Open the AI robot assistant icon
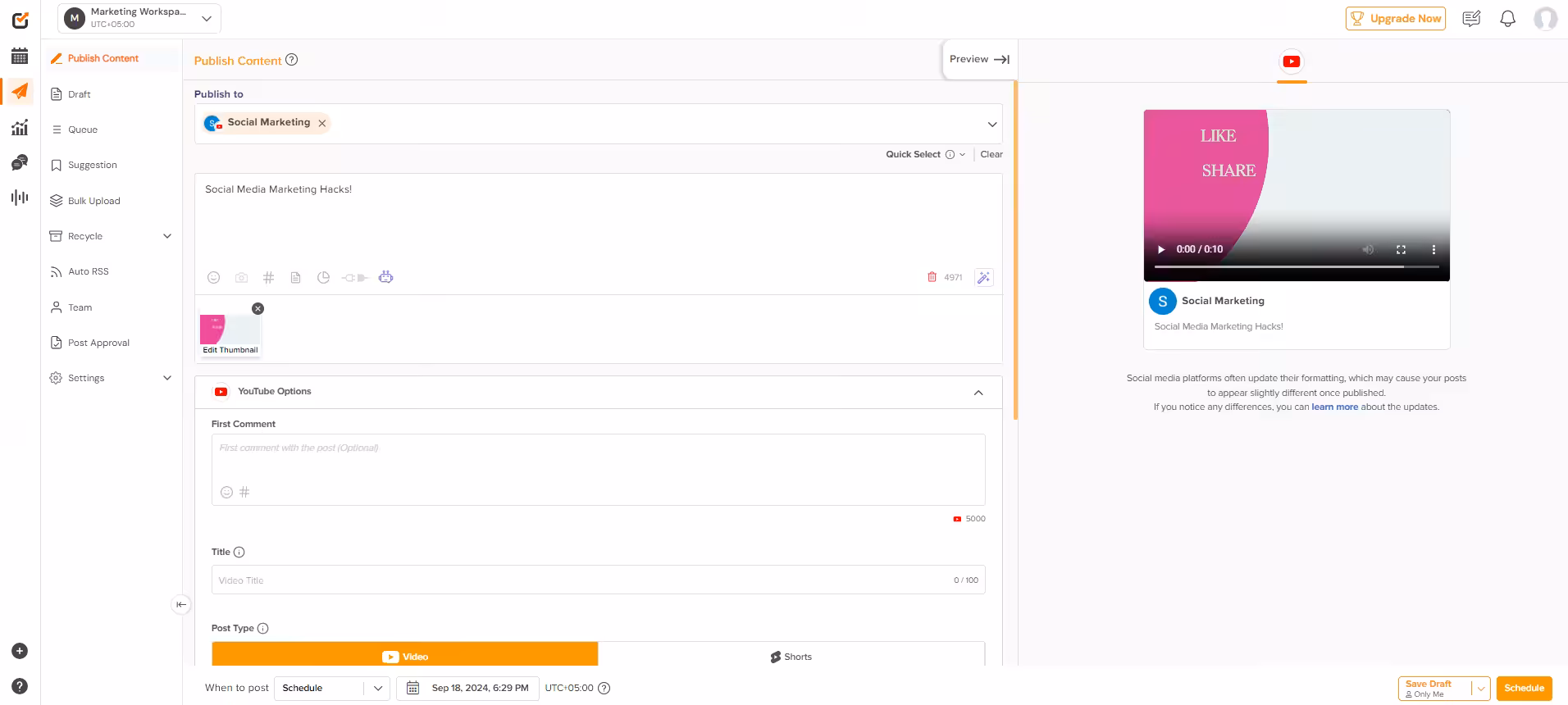 (x=385, y=277)
